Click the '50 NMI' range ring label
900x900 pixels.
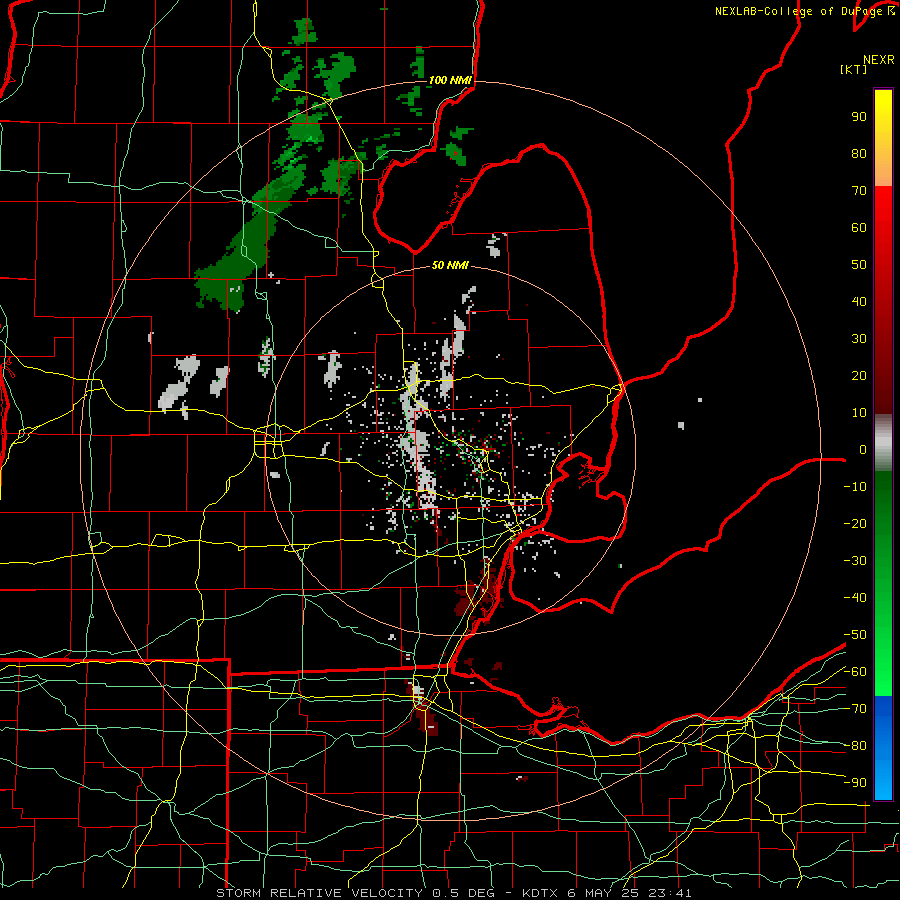450,265
